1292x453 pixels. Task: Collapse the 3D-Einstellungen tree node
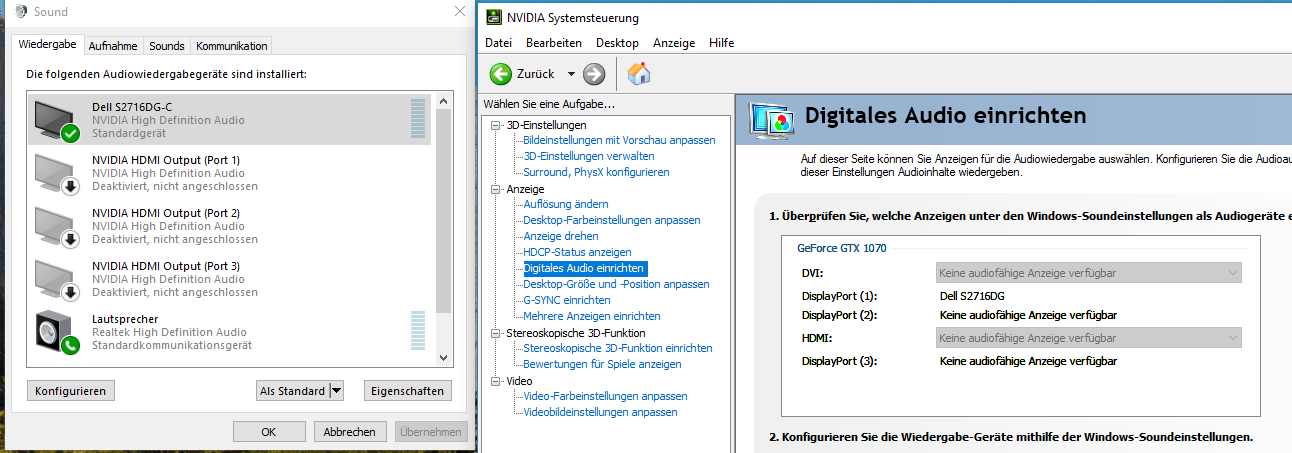pos(497,125)
